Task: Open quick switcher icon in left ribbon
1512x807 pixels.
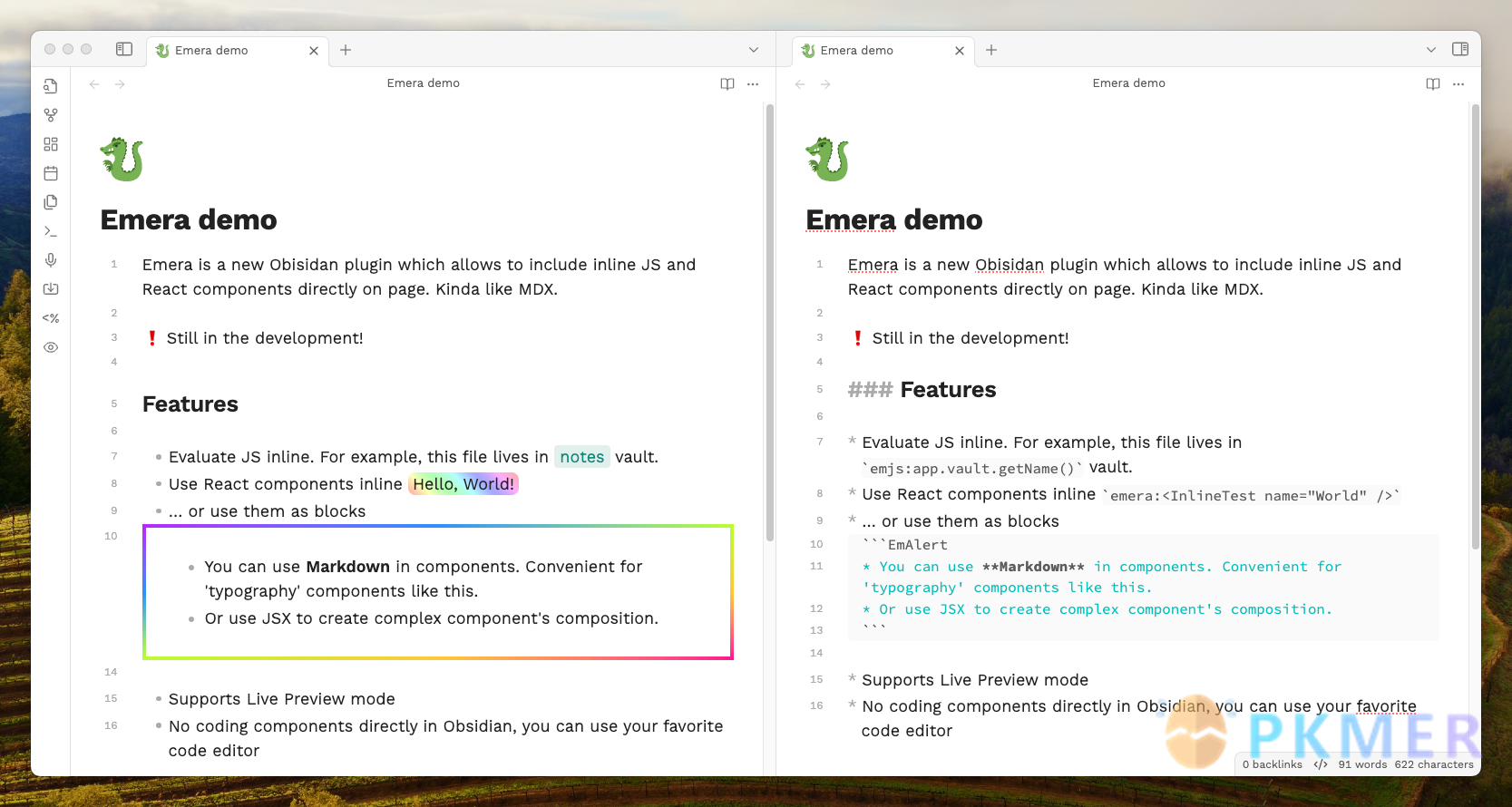Action: (x=51, y=86)
